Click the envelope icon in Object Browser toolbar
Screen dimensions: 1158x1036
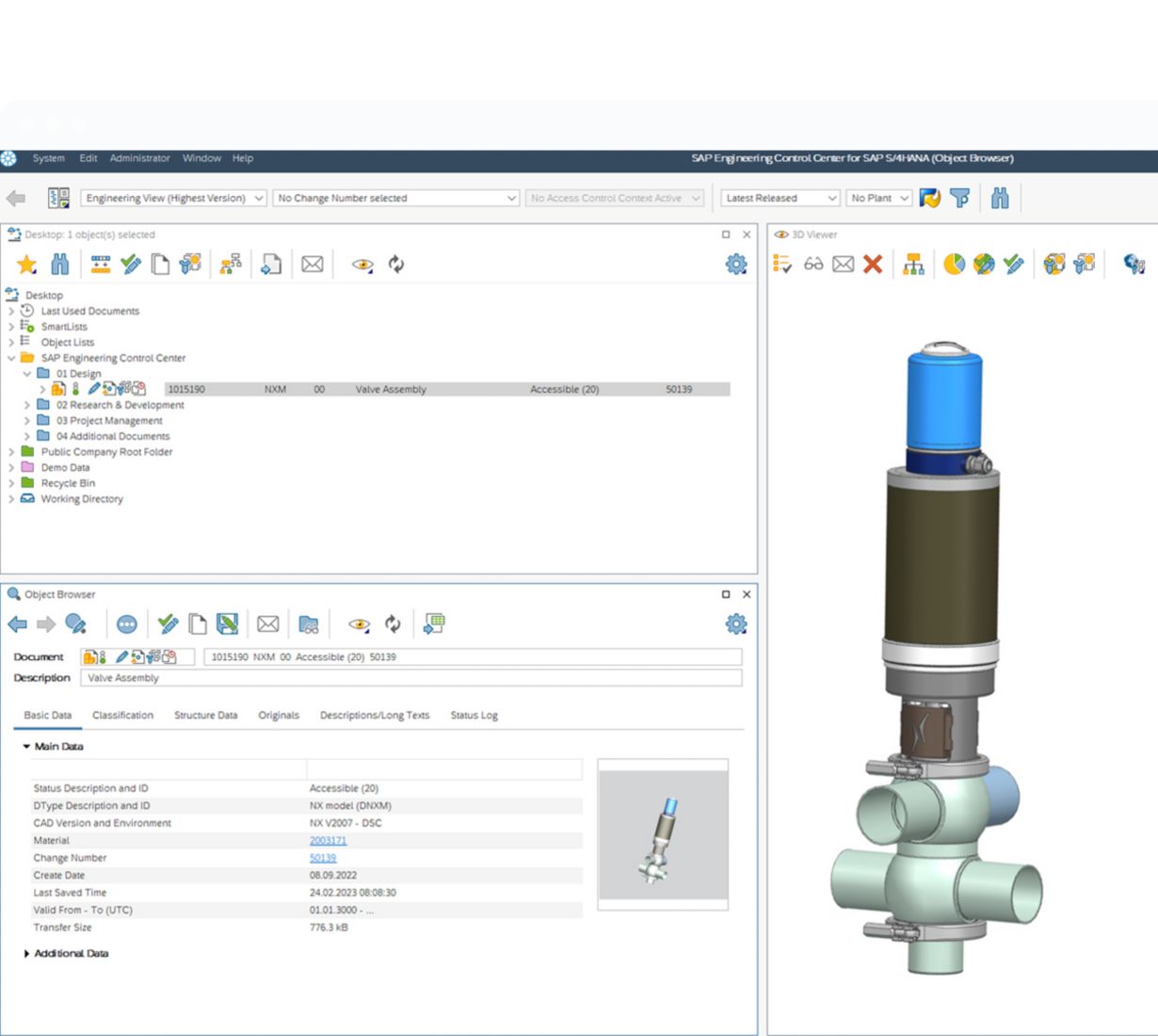coord(268,624)
